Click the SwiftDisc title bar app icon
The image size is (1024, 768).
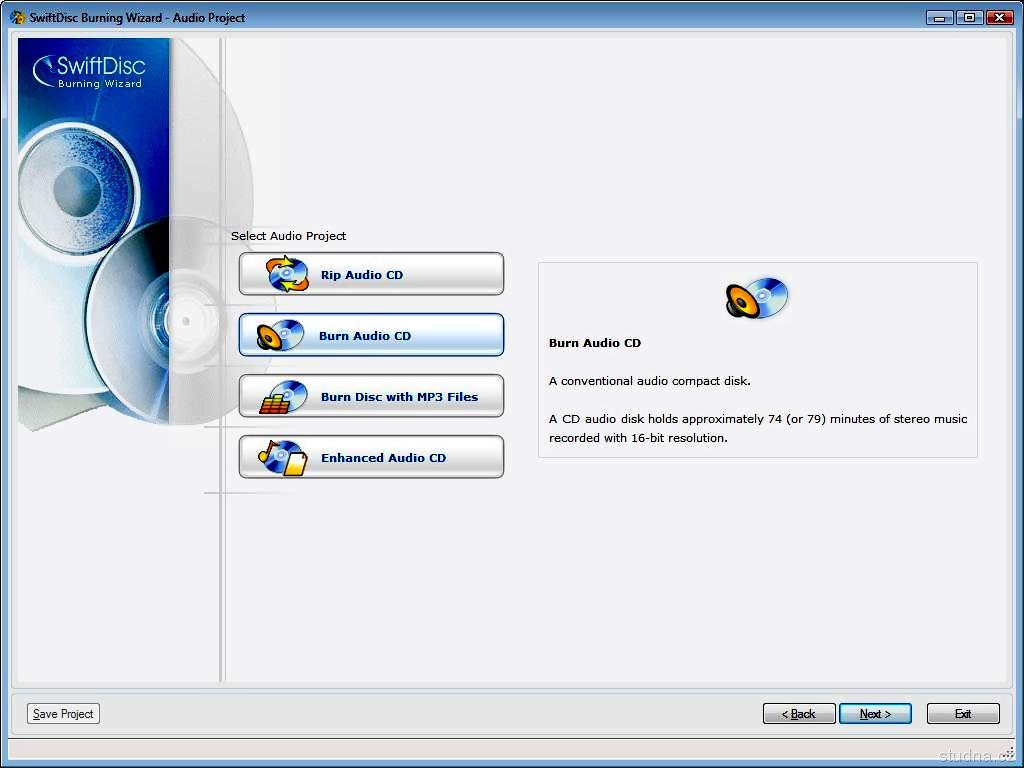pos(18,17)
